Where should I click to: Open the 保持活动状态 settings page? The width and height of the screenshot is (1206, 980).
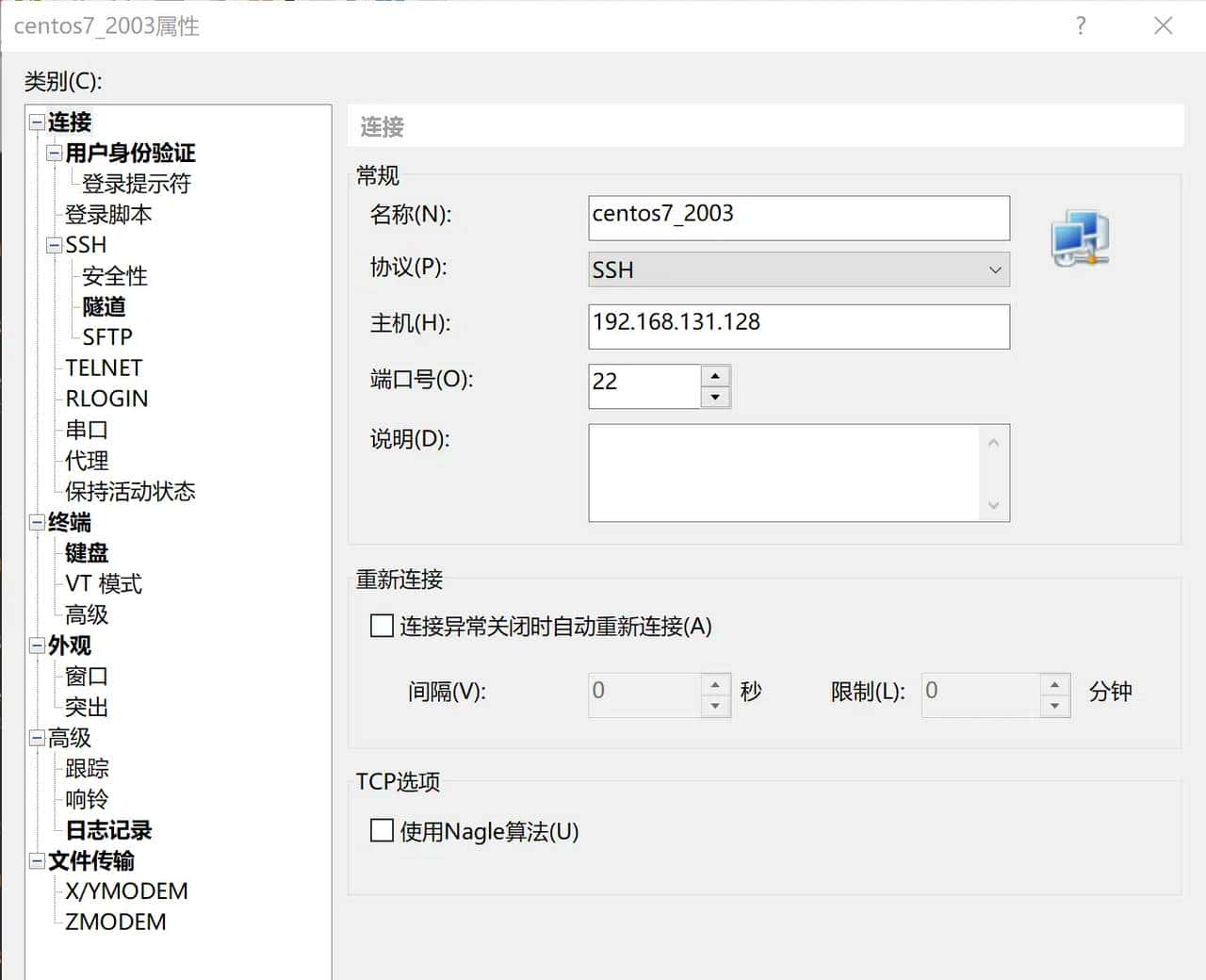[x=130, y=491]
